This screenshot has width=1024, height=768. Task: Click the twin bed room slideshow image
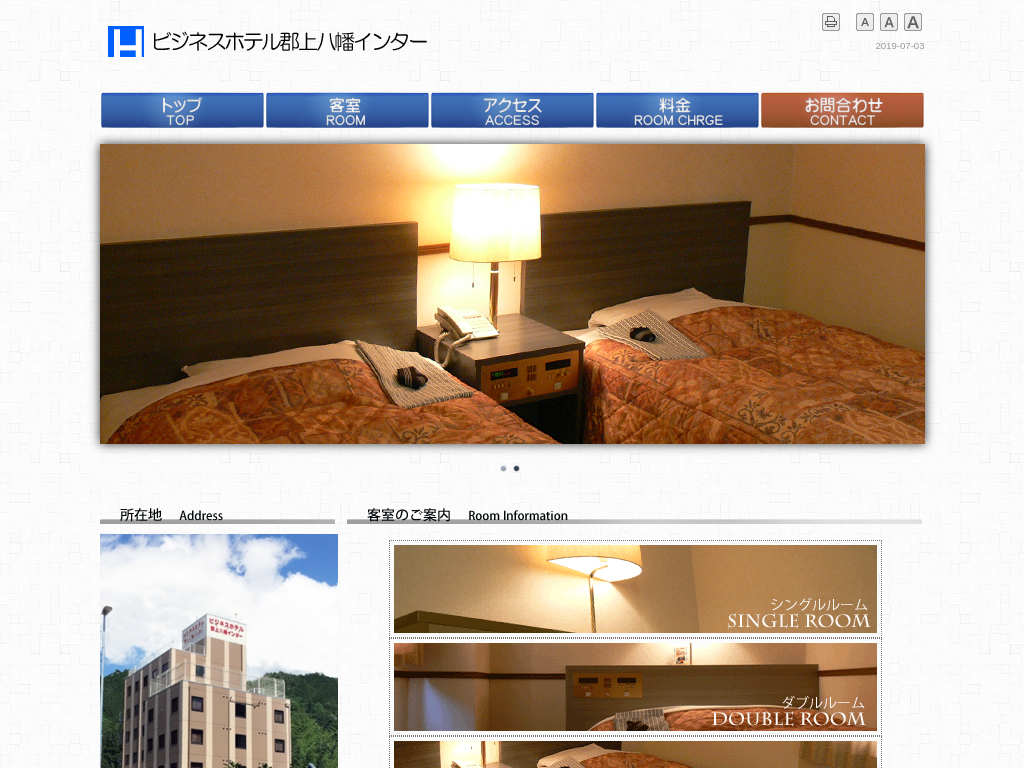point(513,294)
